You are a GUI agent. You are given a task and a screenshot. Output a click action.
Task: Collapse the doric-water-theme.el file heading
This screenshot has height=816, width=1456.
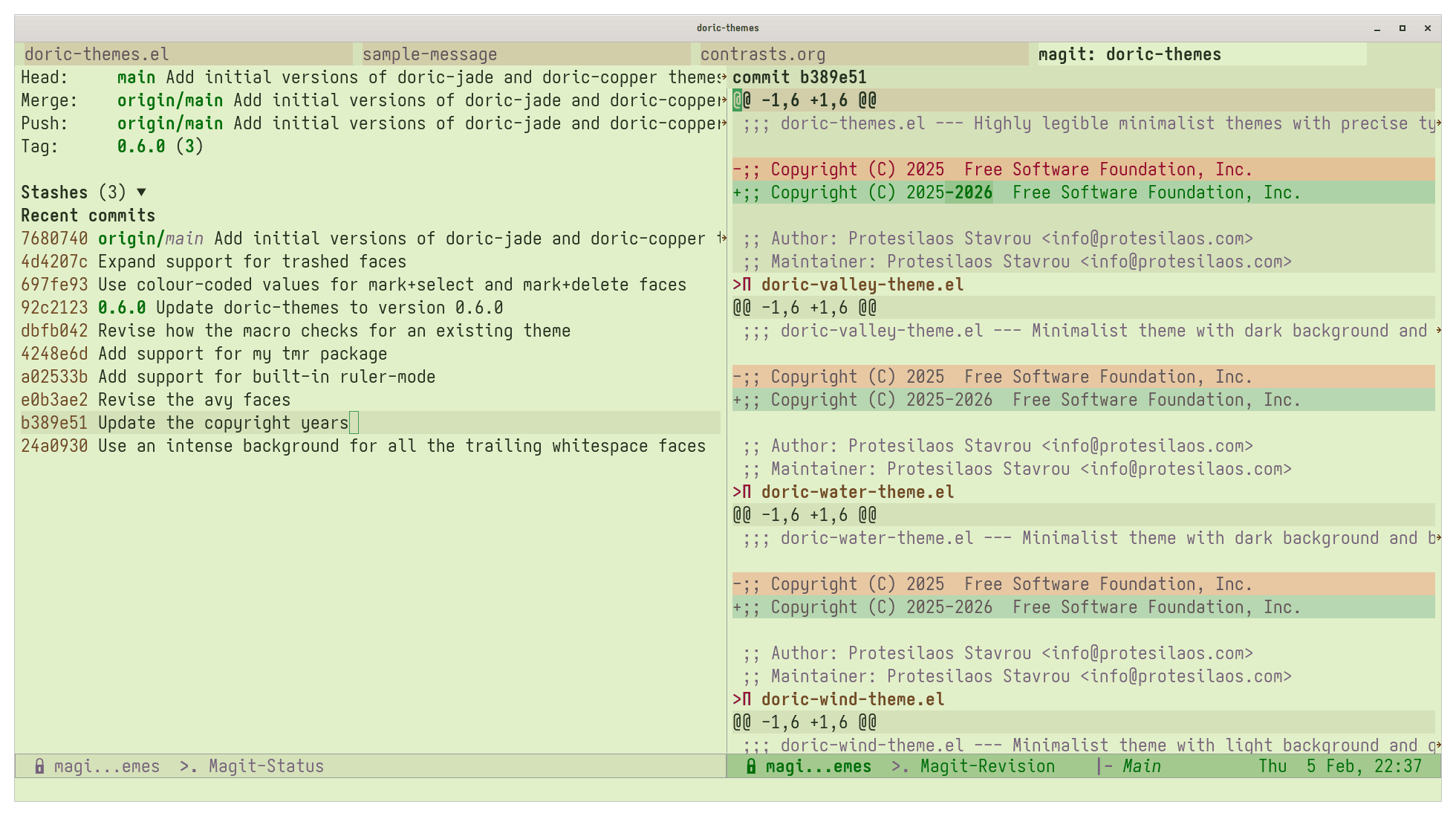click(x=857, y=492)
